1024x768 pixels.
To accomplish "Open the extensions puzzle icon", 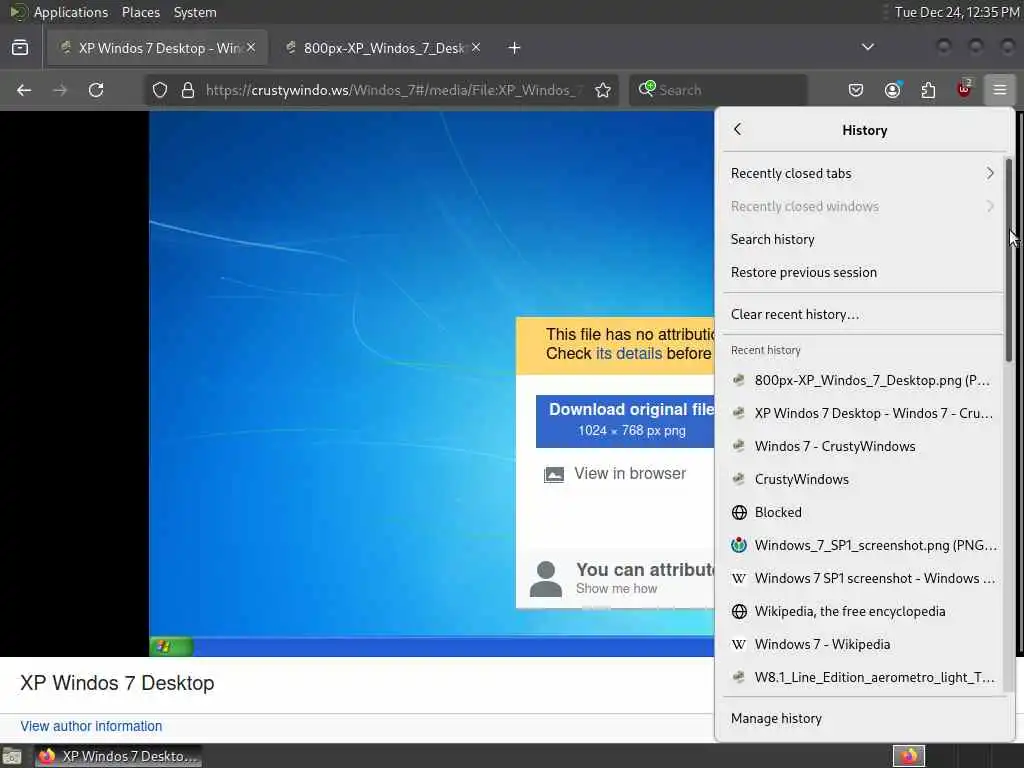I will coord(928,90).
